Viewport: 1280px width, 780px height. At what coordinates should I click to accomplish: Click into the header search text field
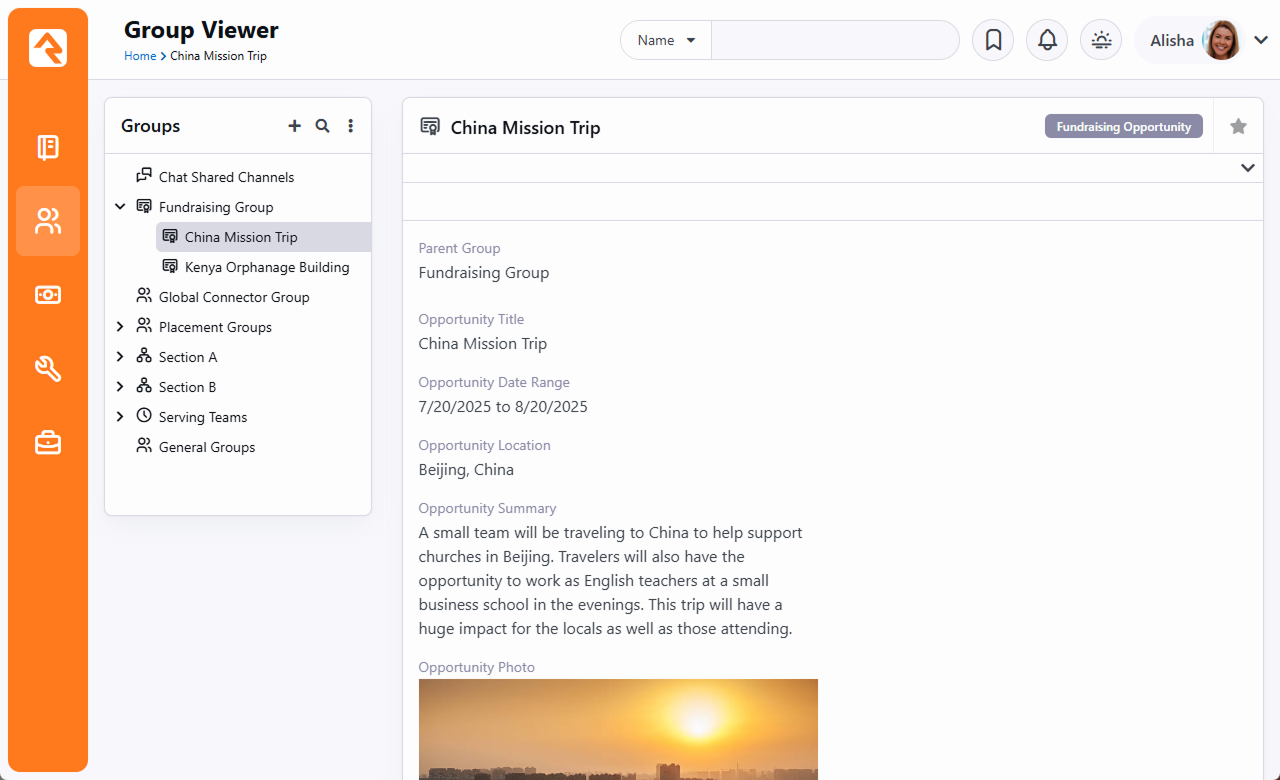(x=834, y=40)
